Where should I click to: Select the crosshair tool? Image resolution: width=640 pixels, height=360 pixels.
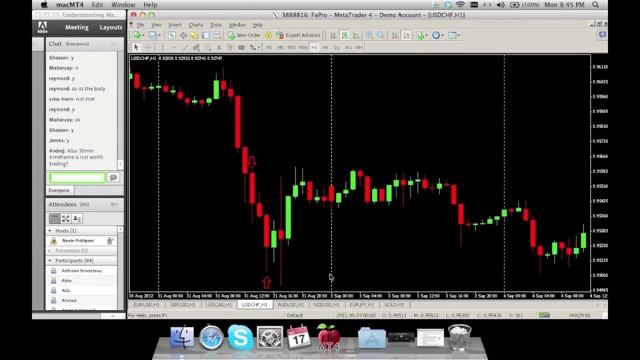click(147, 47)
